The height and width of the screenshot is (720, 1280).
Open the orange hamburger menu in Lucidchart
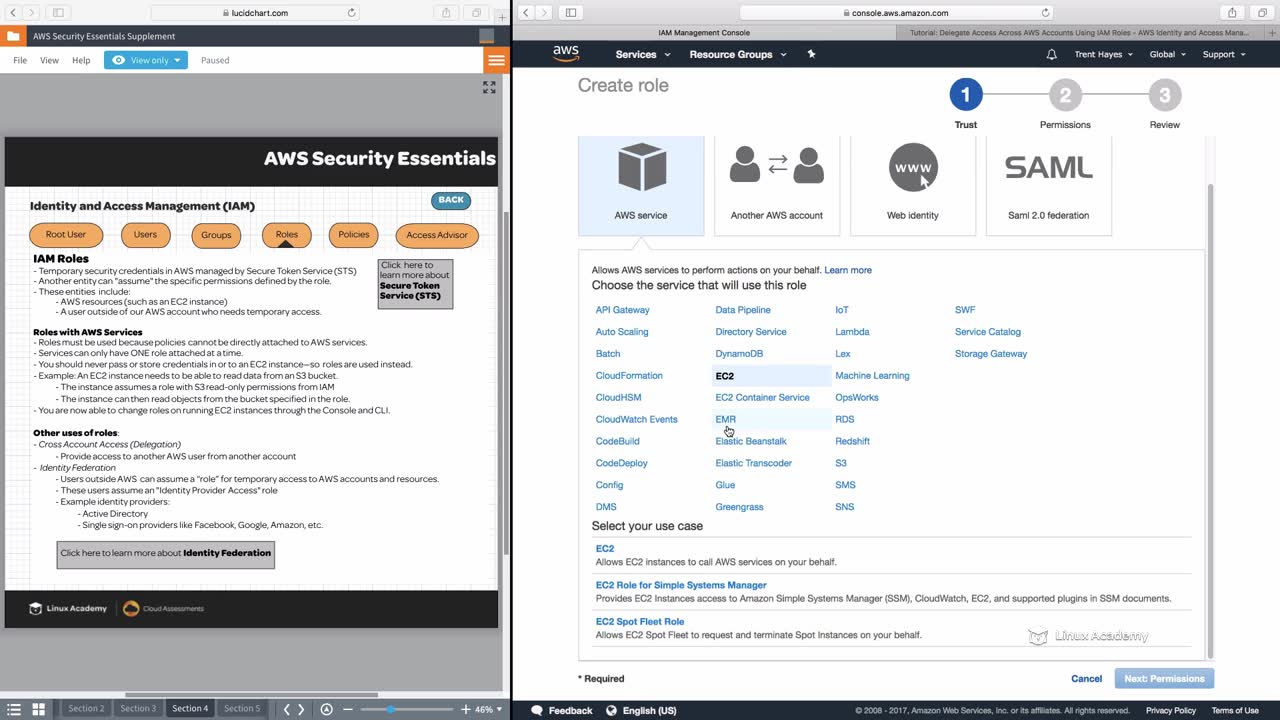[496, 60]
